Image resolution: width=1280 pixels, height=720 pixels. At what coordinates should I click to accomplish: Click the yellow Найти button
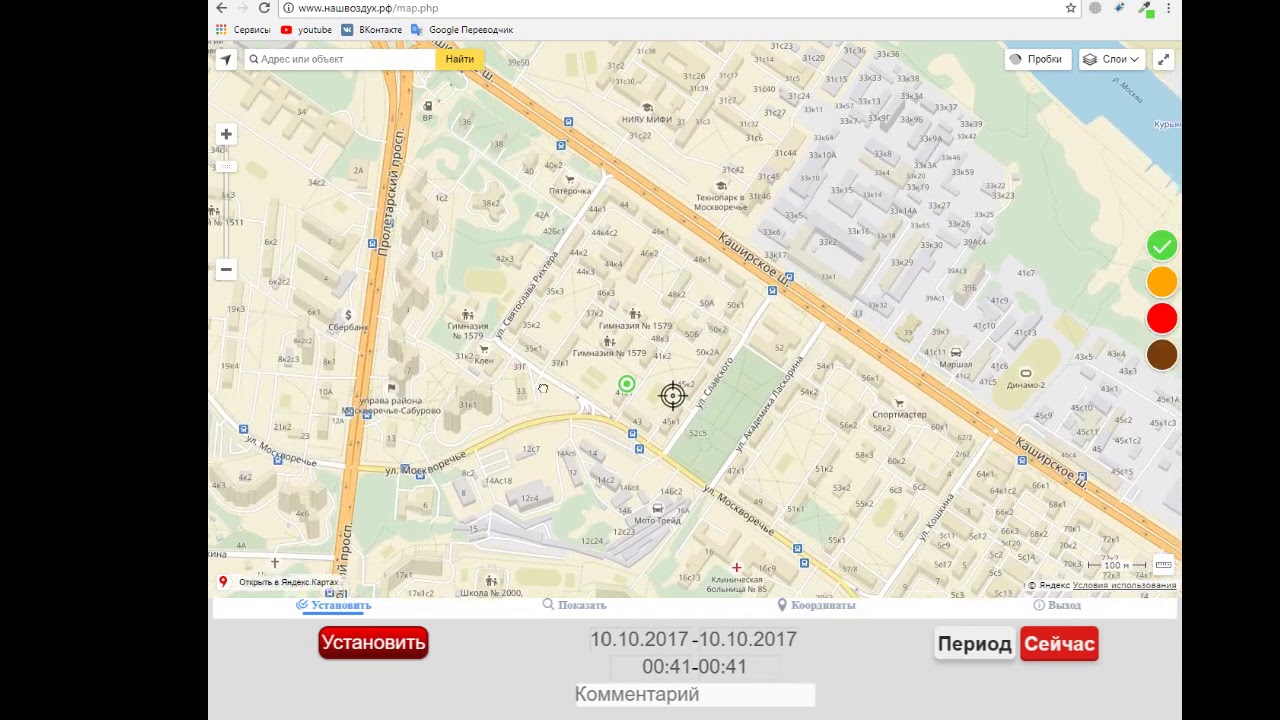(x=460, y=59)
